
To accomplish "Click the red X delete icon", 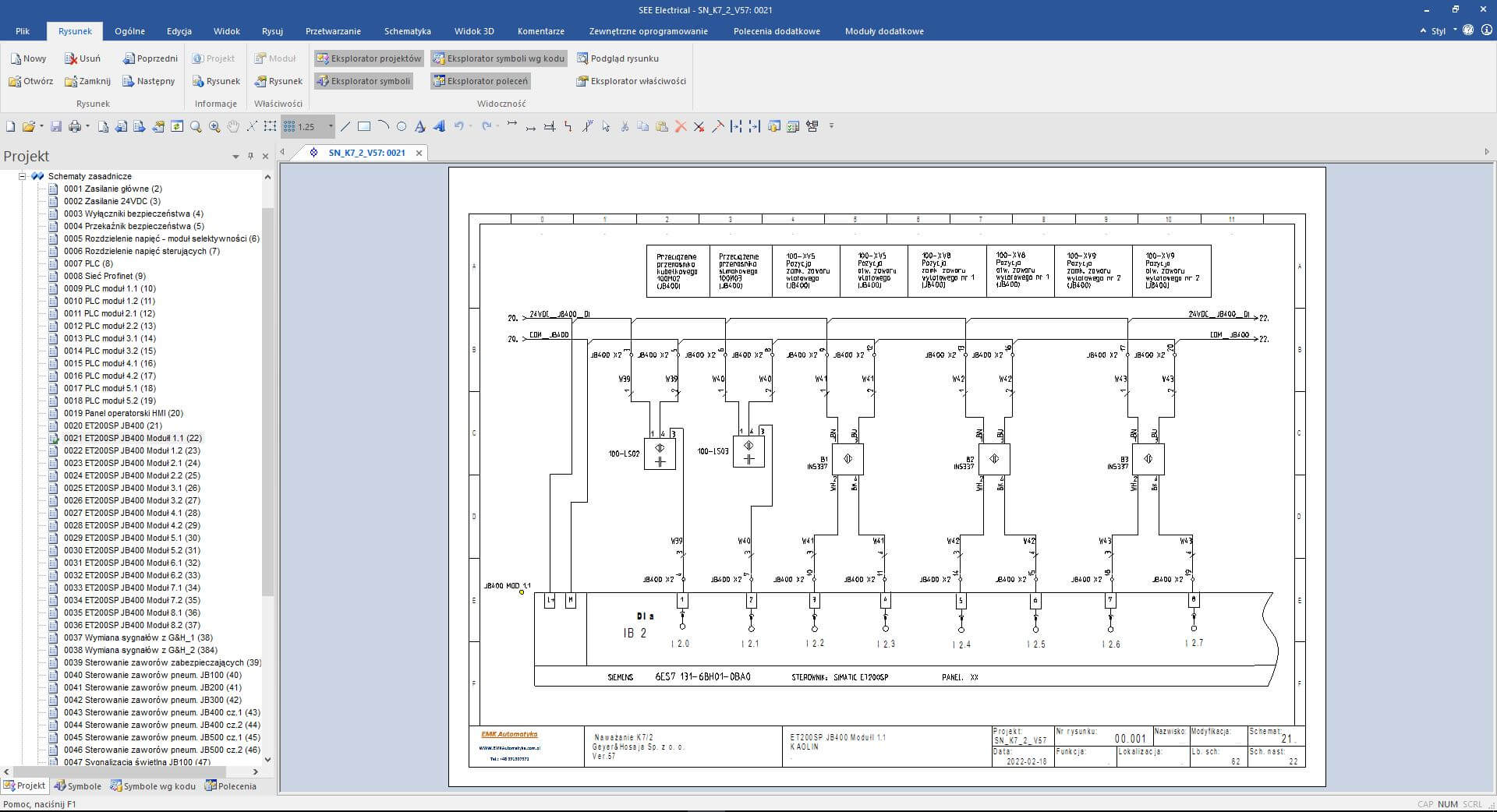I will point(681,126).
